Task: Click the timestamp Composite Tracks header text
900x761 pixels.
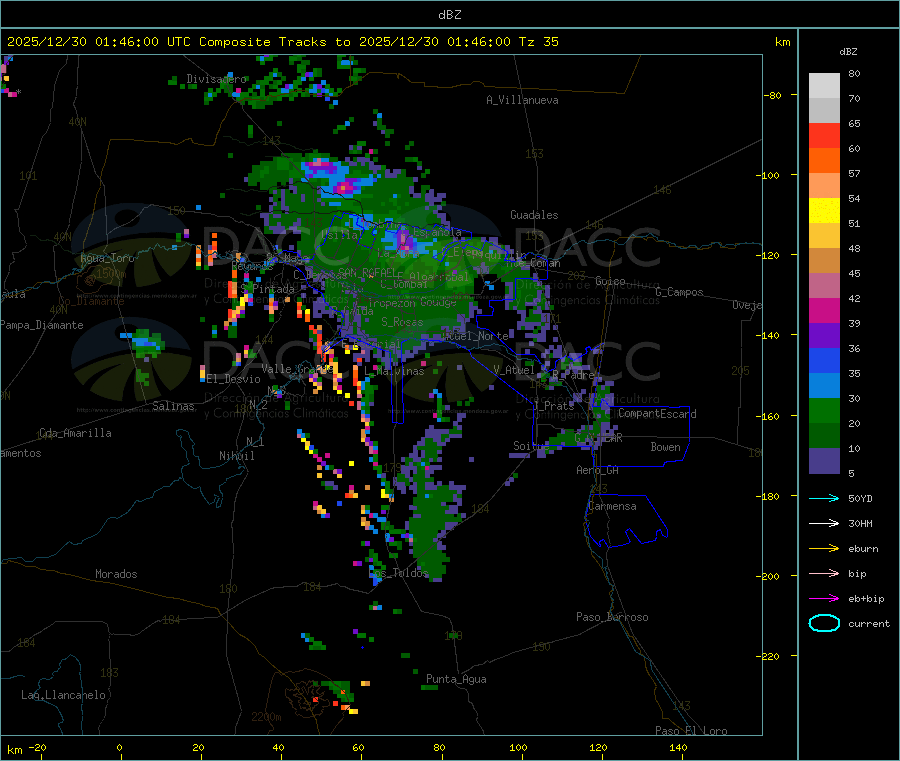Action: pyautogui.click(x=282, y=42)
